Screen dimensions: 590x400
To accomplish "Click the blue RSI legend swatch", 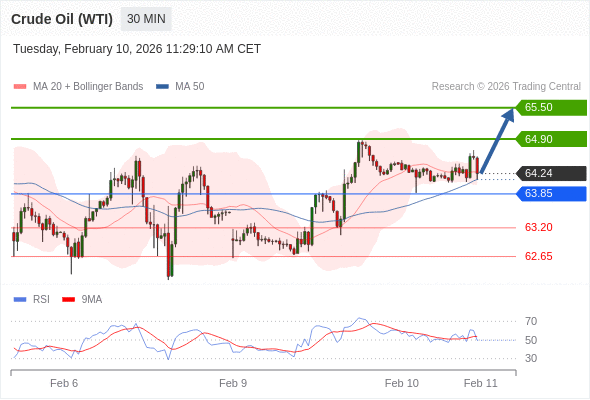I will (20, 300).
